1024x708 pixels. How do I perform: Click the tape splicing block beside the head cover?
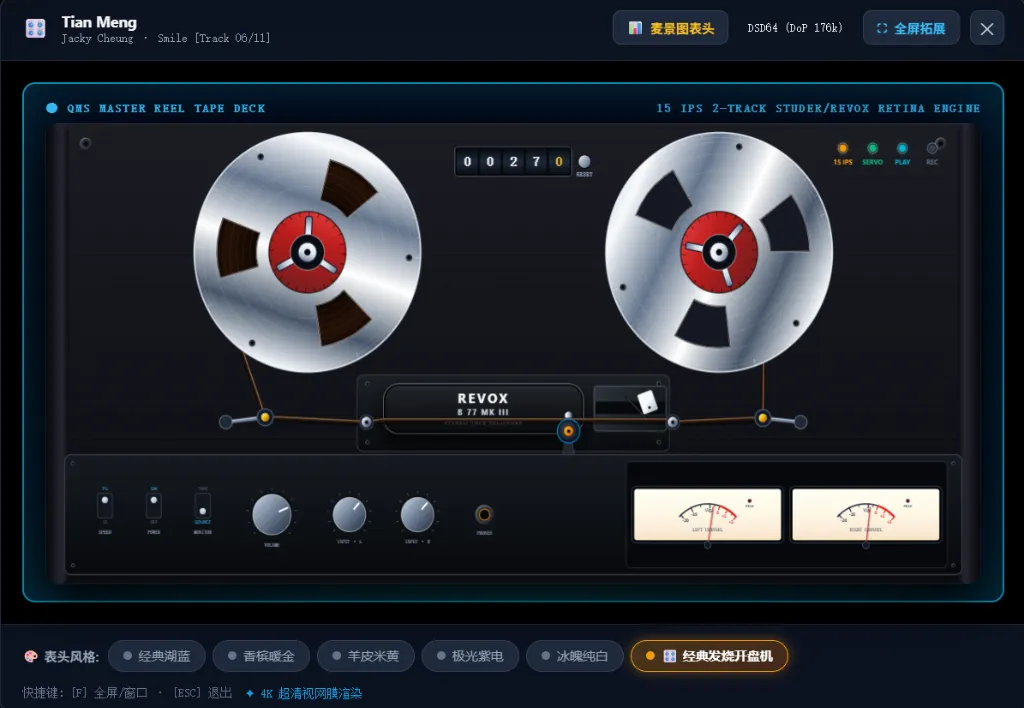click(x=630, y=408)
